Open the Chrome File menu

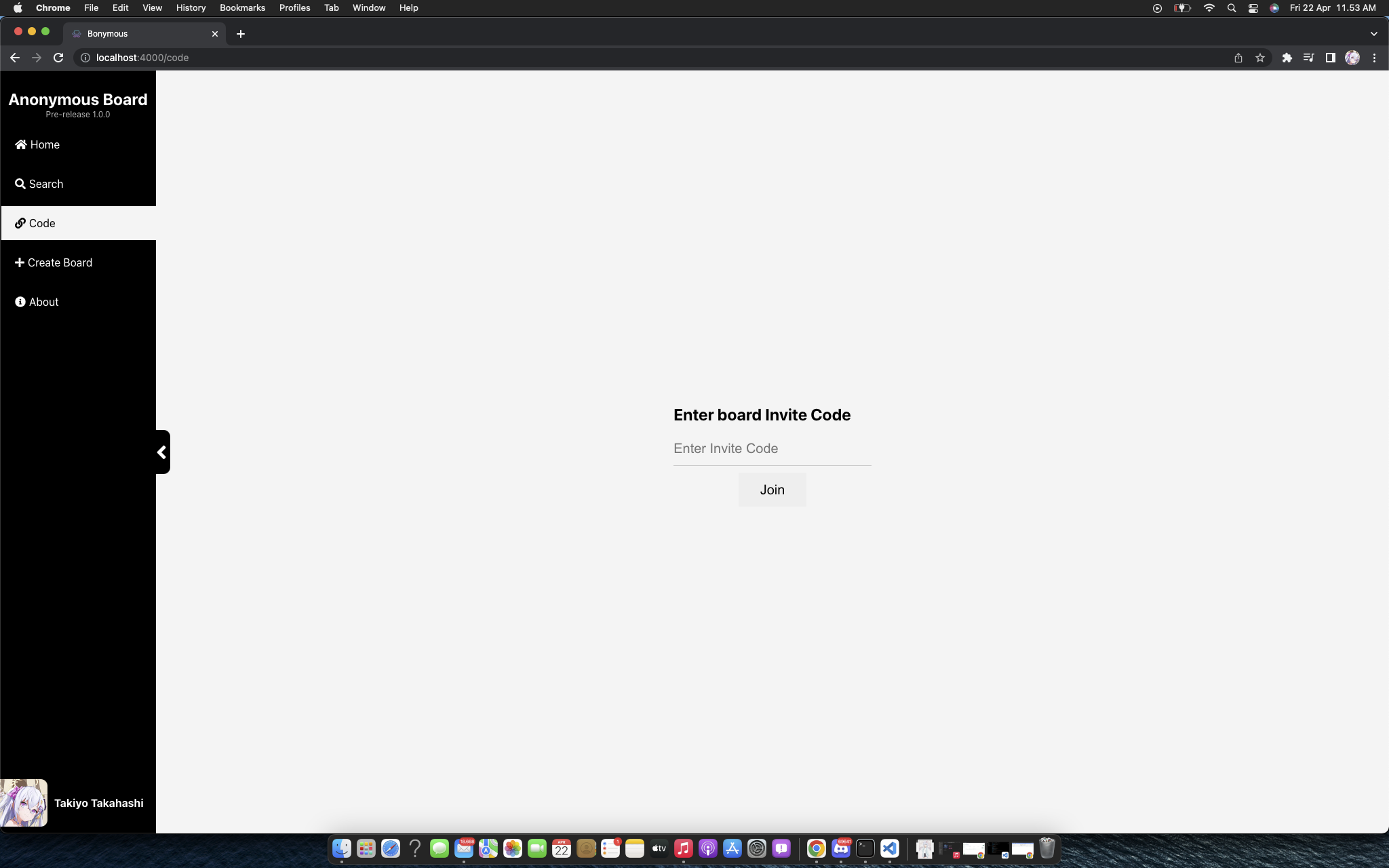click(x=90, y=8)
